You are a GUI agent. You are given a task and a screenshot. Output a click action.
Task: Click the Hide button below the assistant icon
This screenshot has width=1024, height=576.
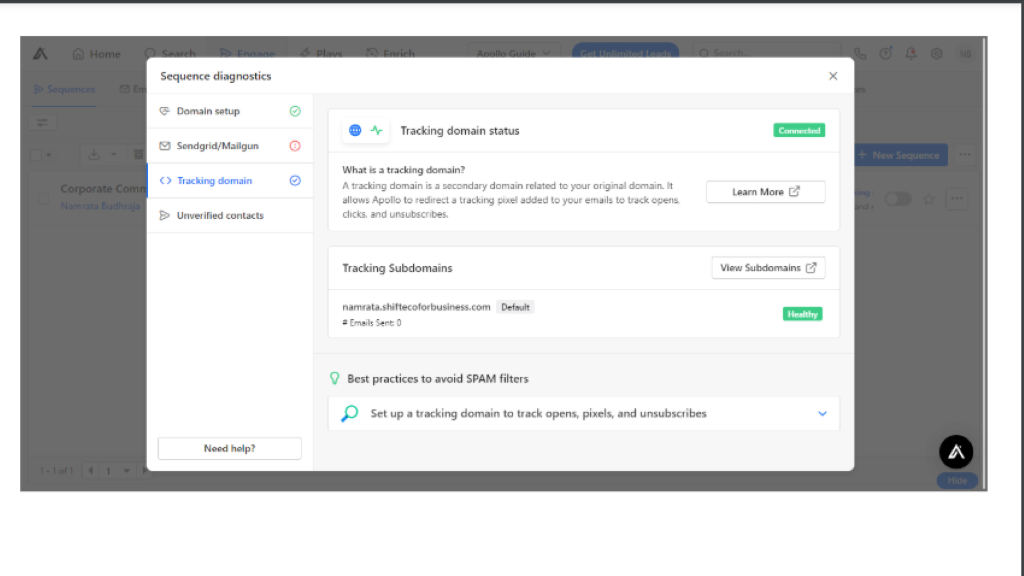point(957,481)
